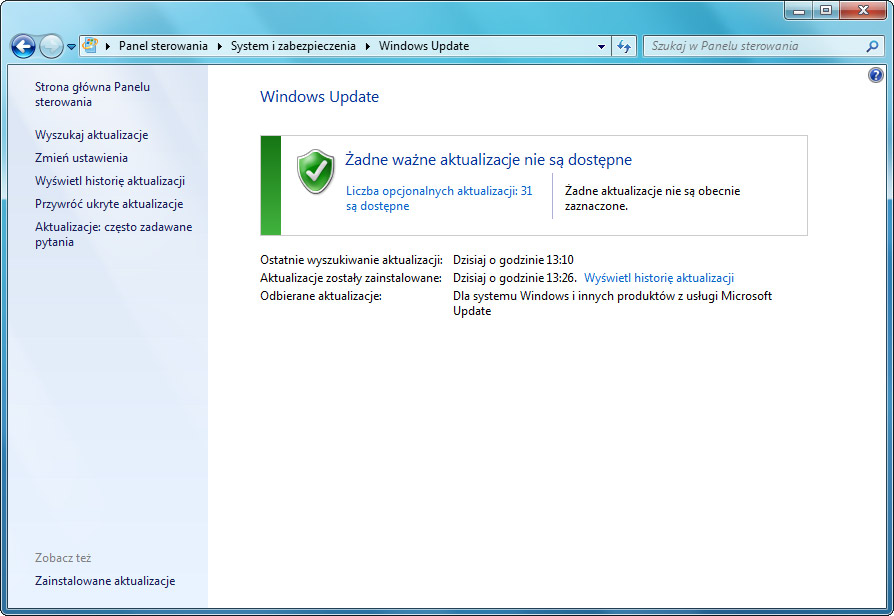Click the green shield check icon
This screenshot has height=616, width=894.
[315, 171]
